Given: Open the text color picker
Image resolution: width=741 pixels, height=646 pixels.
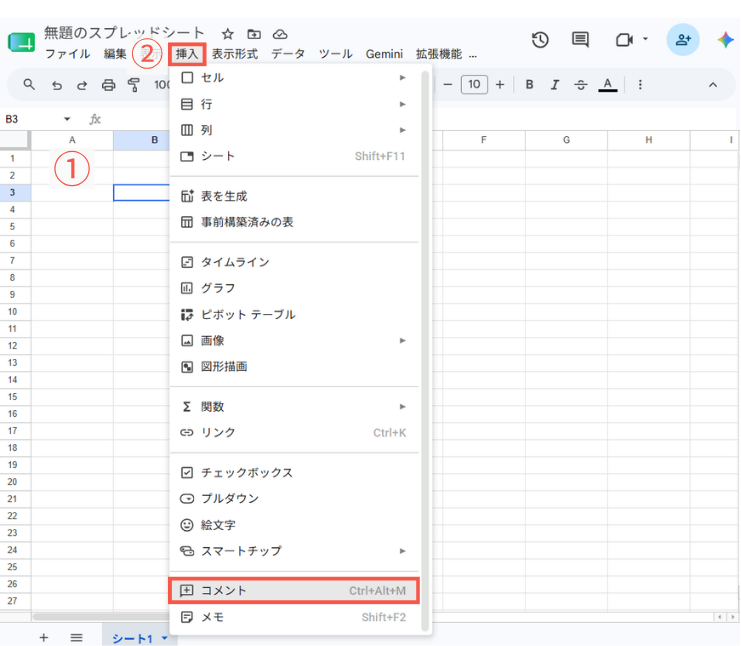Looking at the screenshot, I should pos(608,85).
